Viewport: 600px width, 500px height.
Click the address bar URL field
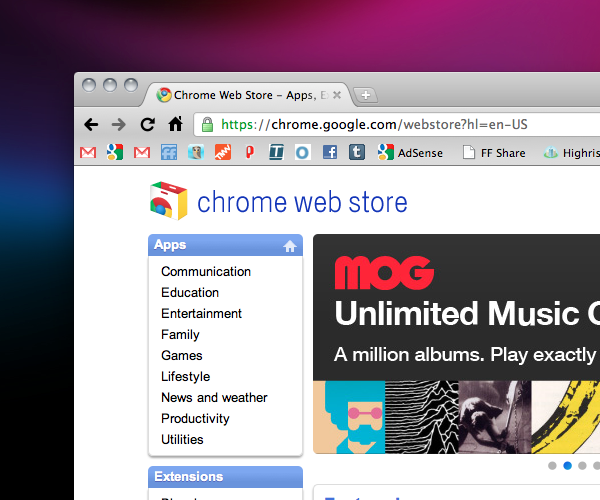click(x=396, y=124)
